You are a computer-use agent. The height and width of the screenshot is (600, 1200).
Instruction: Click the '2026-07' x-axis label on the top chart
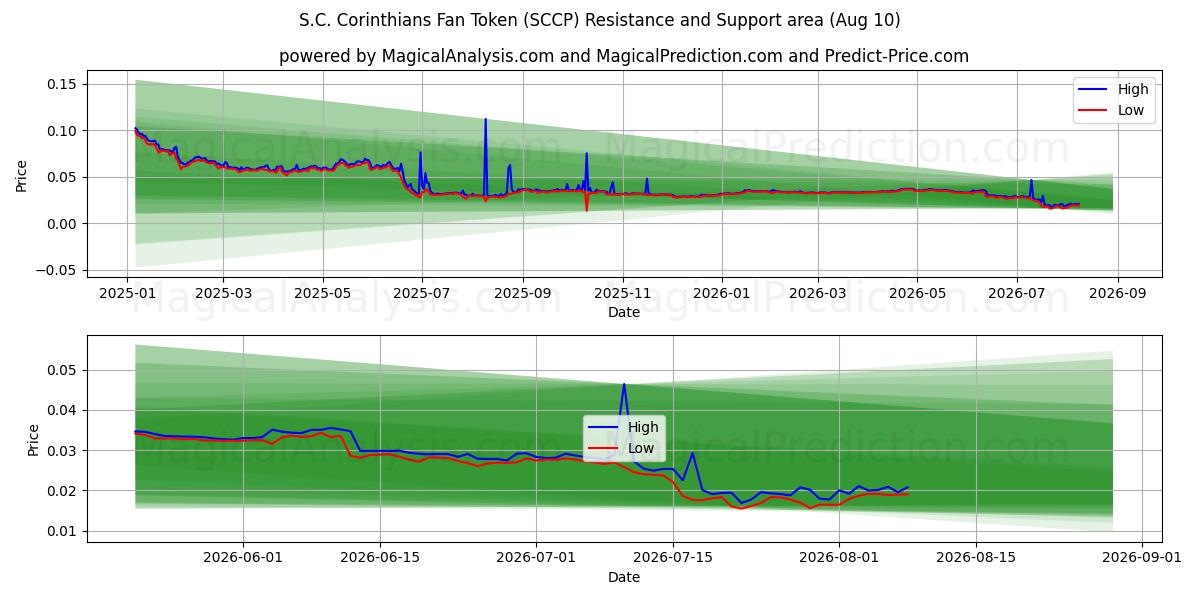(1017, 294)
